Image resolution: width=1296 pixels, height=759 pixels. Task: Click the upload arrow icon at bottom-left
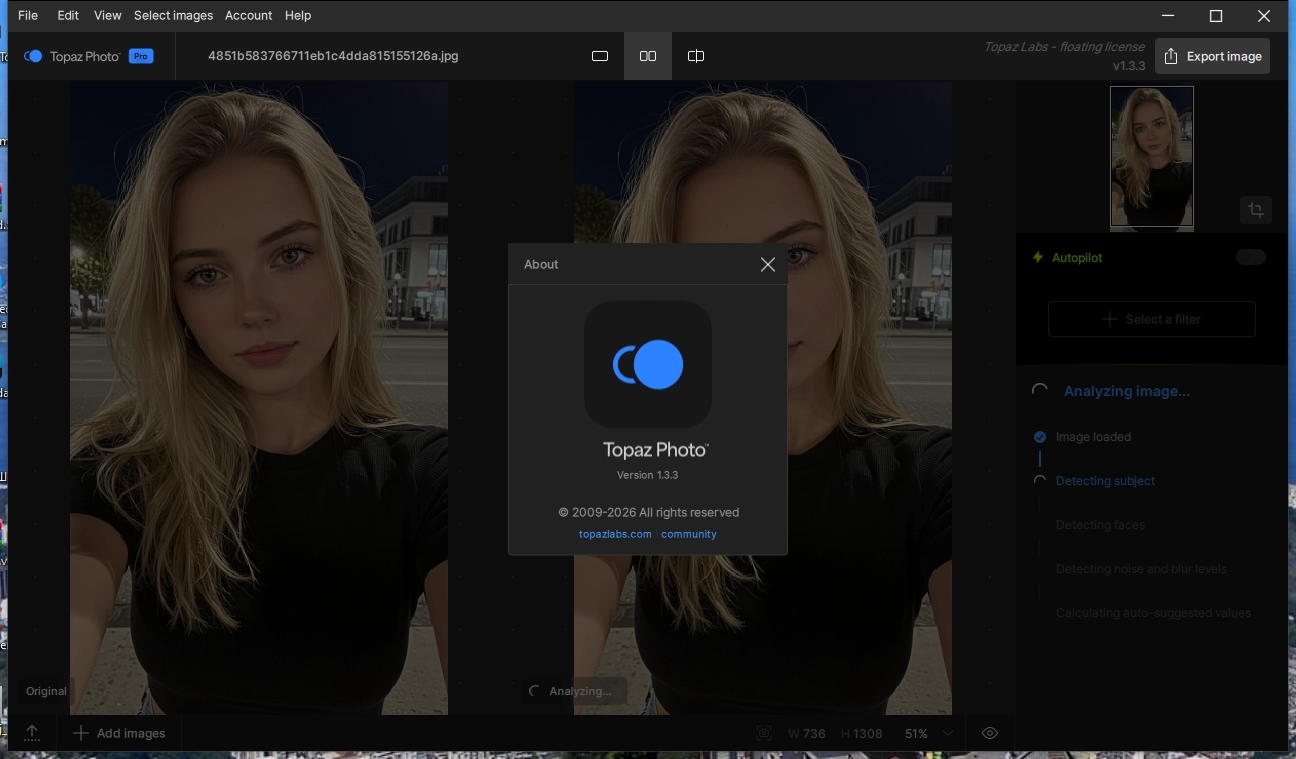click(32, 733)
